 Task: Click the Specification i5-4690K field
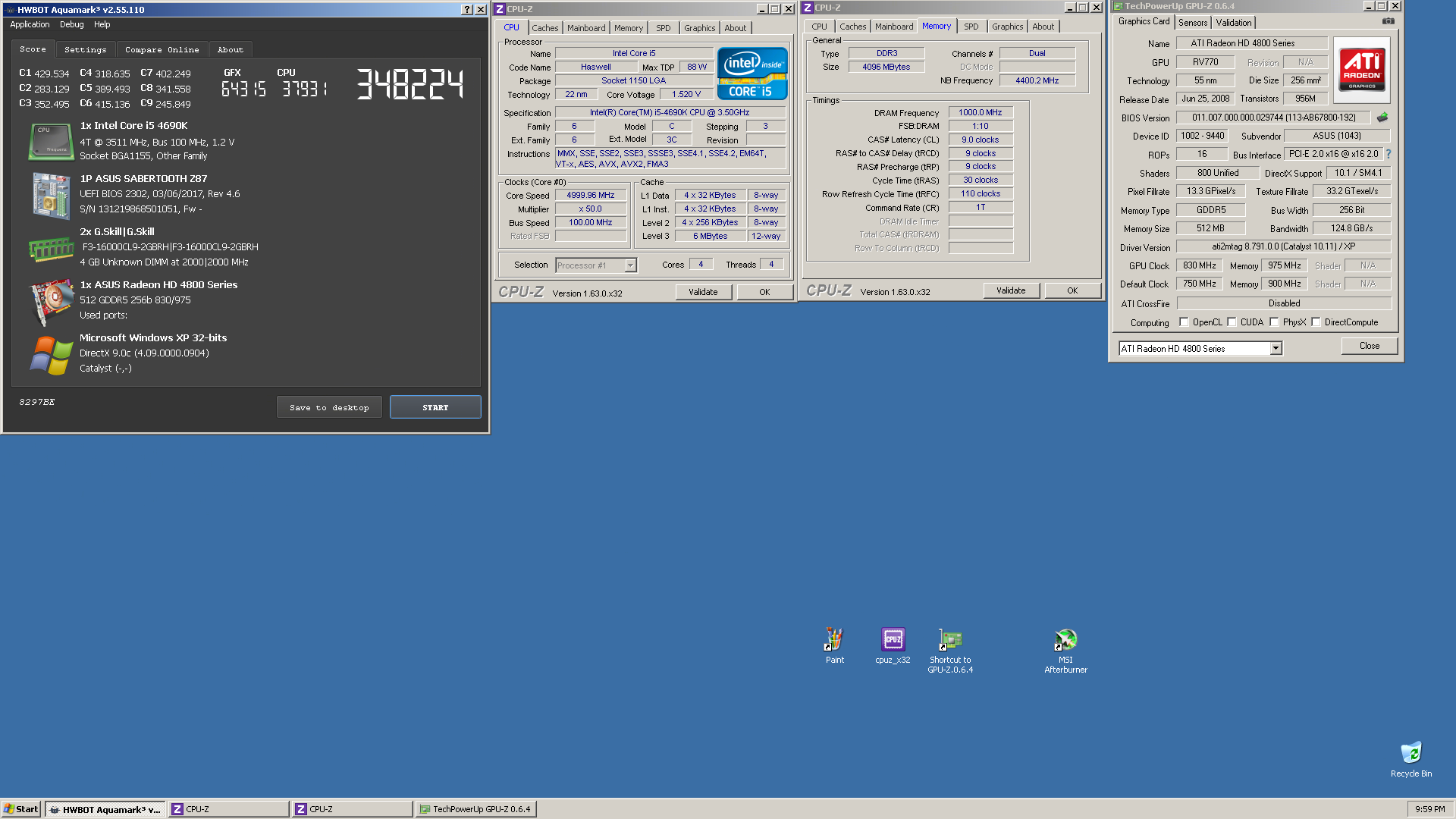670,112
